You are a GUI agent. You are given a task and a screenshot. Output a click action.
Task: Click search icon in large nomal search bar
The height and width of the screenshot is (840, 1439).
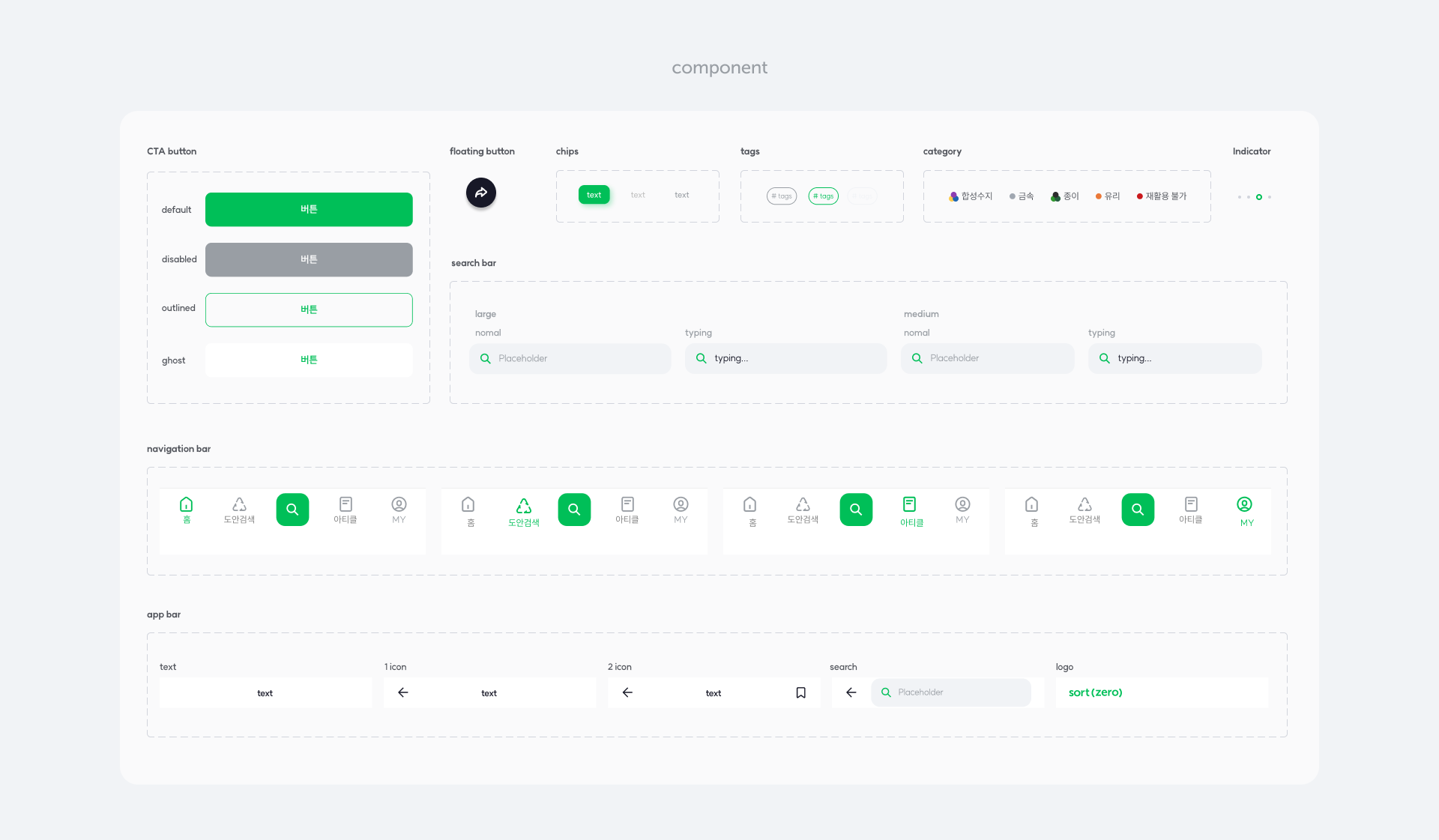point(486,359)
